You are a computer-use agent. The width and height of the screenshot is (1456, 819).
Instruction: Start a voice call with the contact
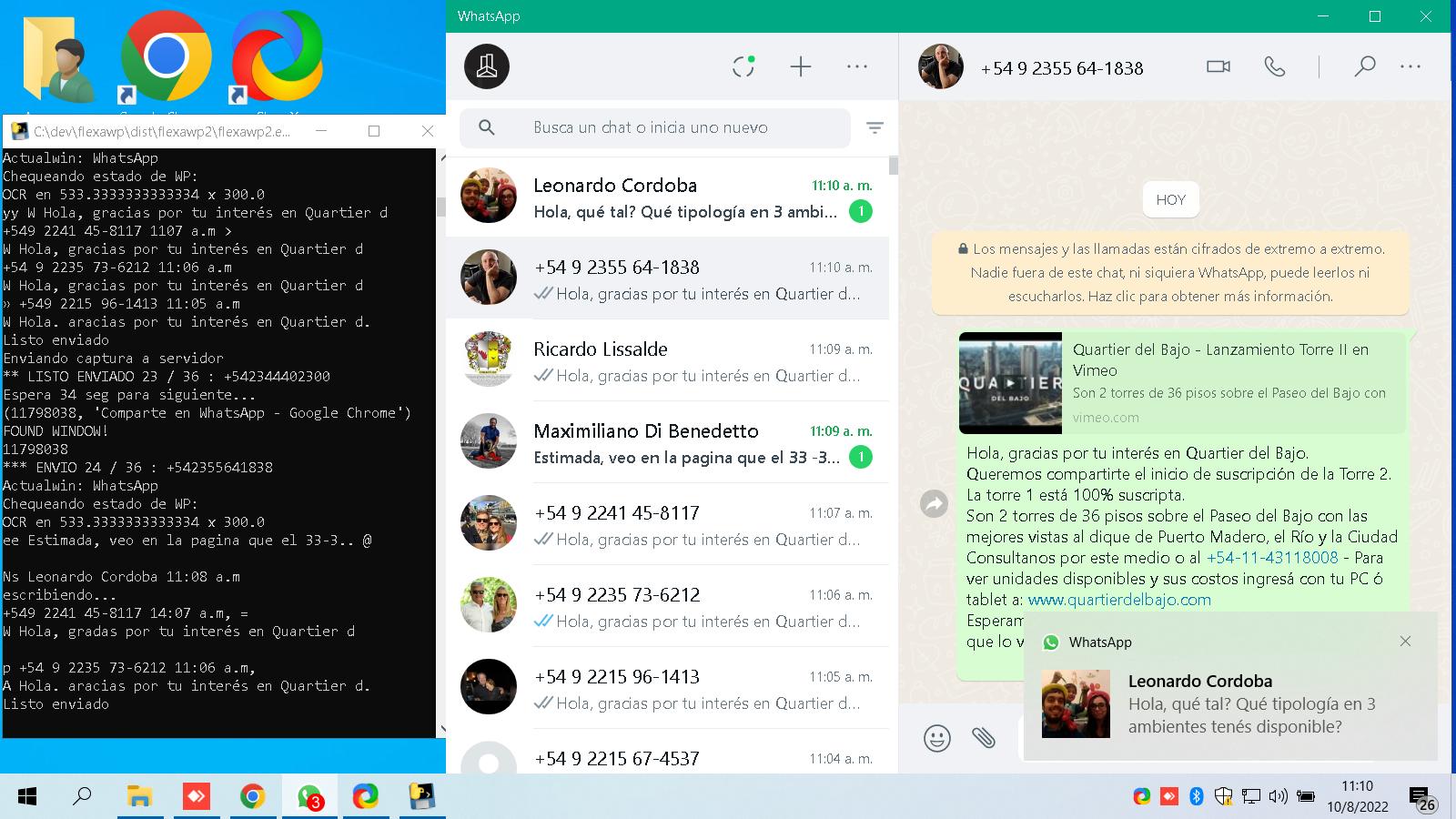coord(1275,66)
